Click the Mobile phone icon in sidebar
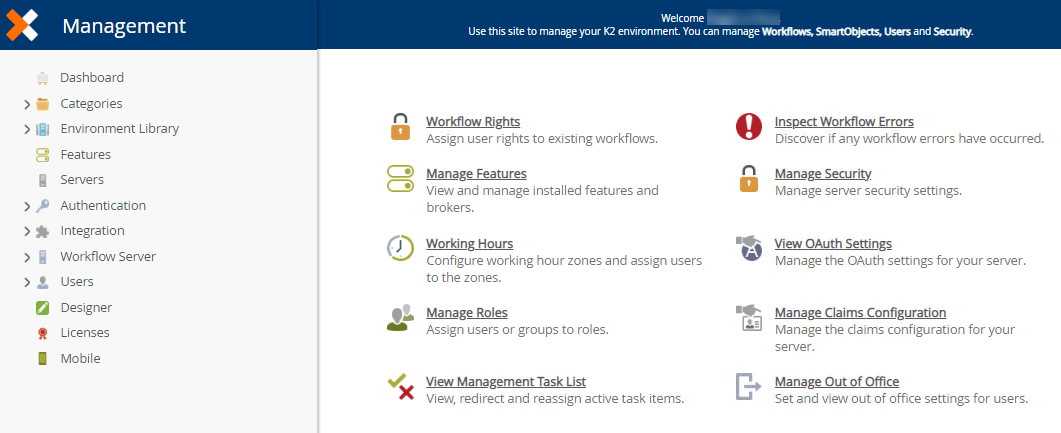This screenshot has width=1061, height=433. click(43, 359)
